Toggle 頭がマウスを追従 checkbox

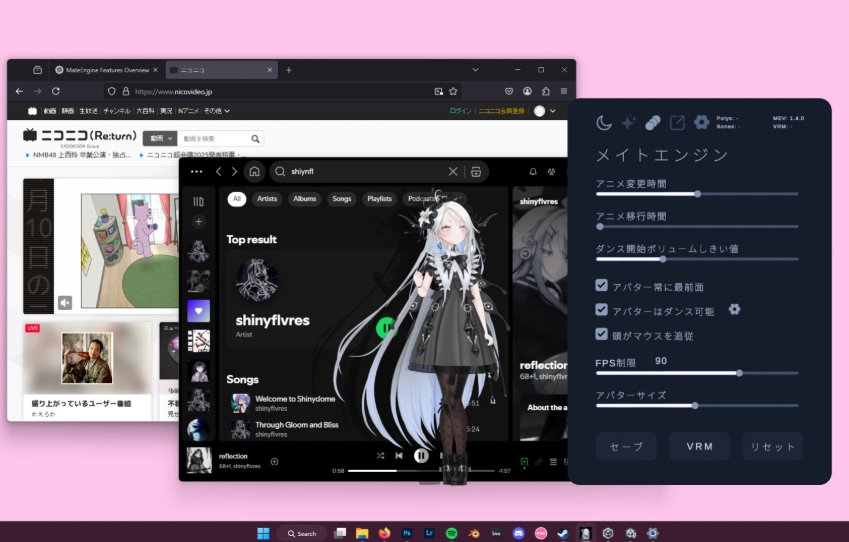(601, 334)
